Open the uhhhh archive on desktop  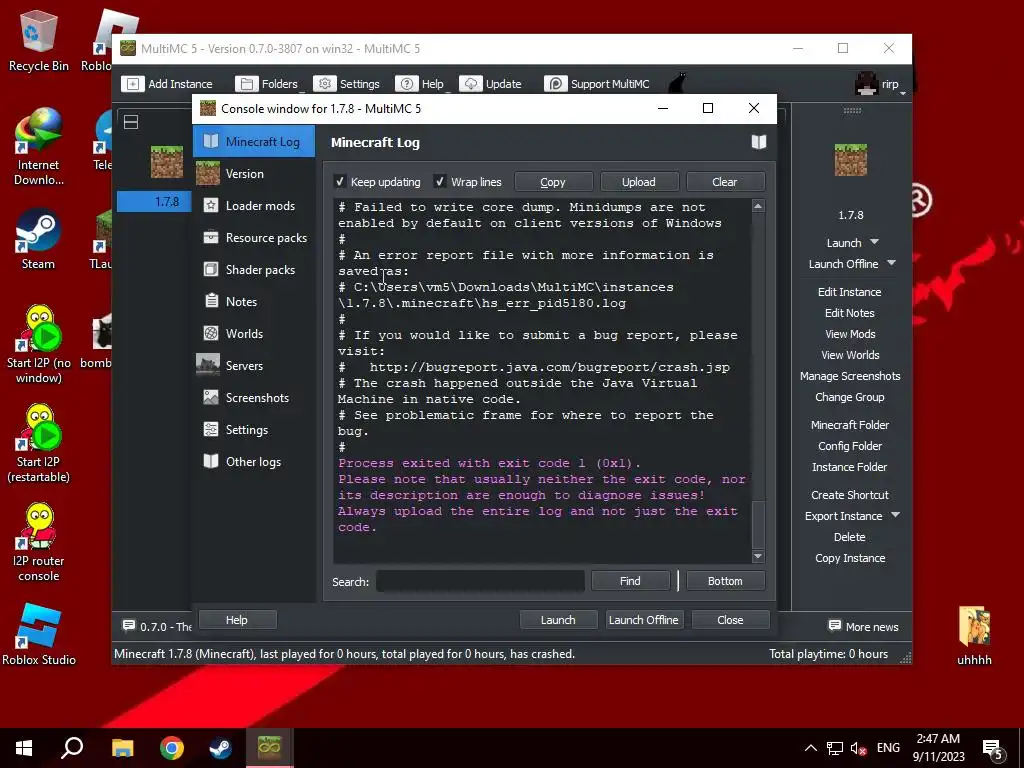(x=974, y=636)
